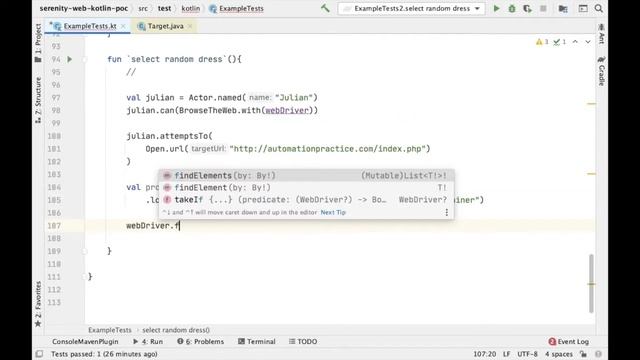
Task: Click the Search Everywhere magnifier icon
Action: pos(599,8)
